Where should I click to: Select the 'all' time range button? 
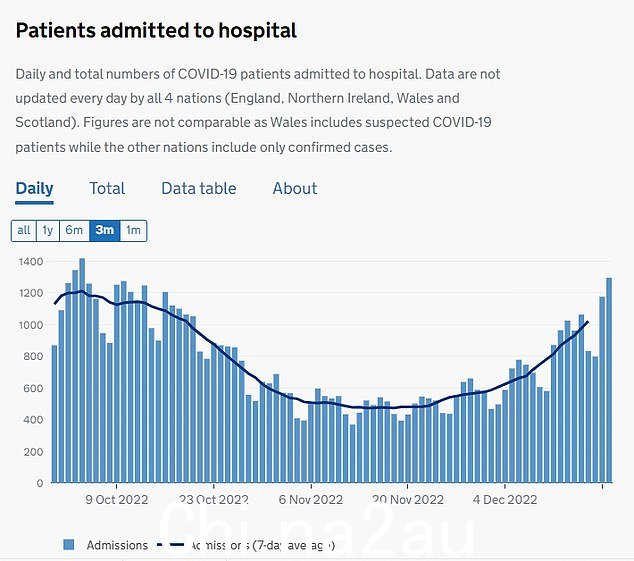24,231
